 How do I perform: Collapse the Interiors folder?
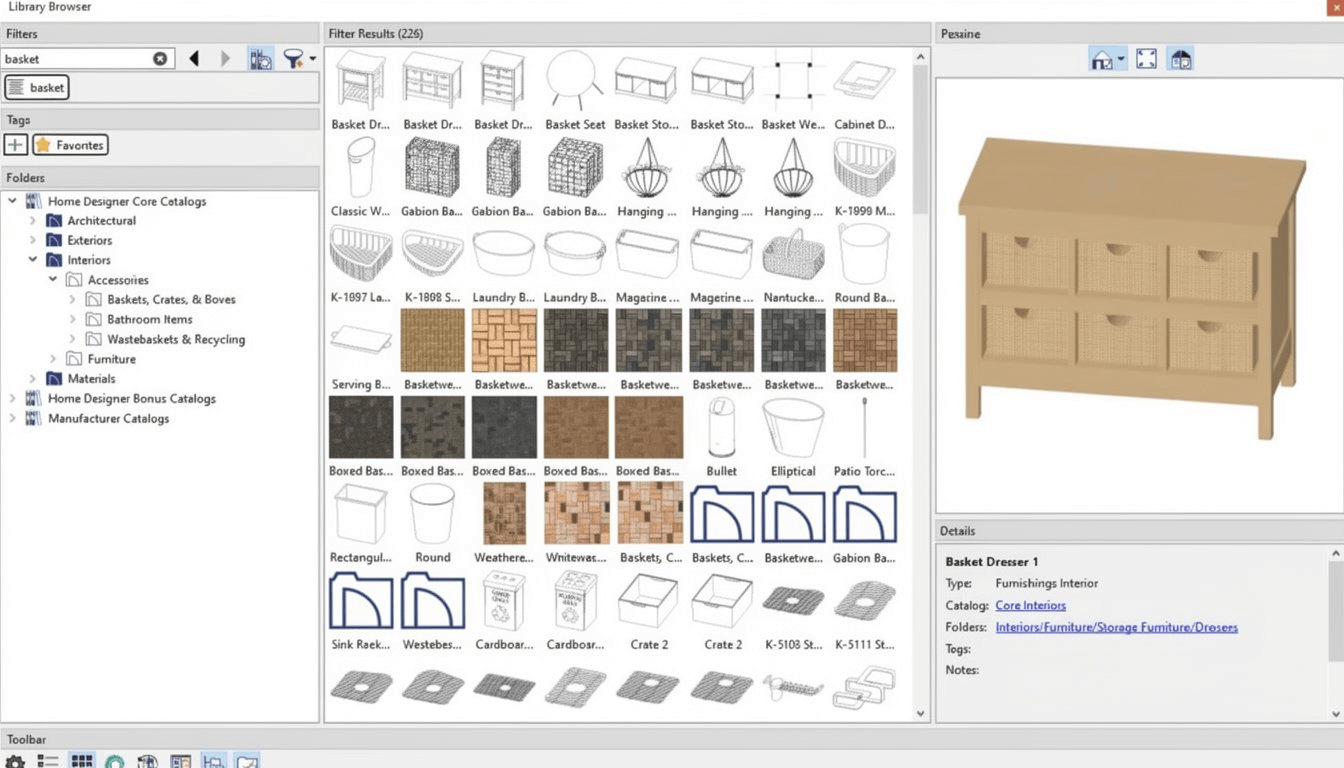(33, 260)
